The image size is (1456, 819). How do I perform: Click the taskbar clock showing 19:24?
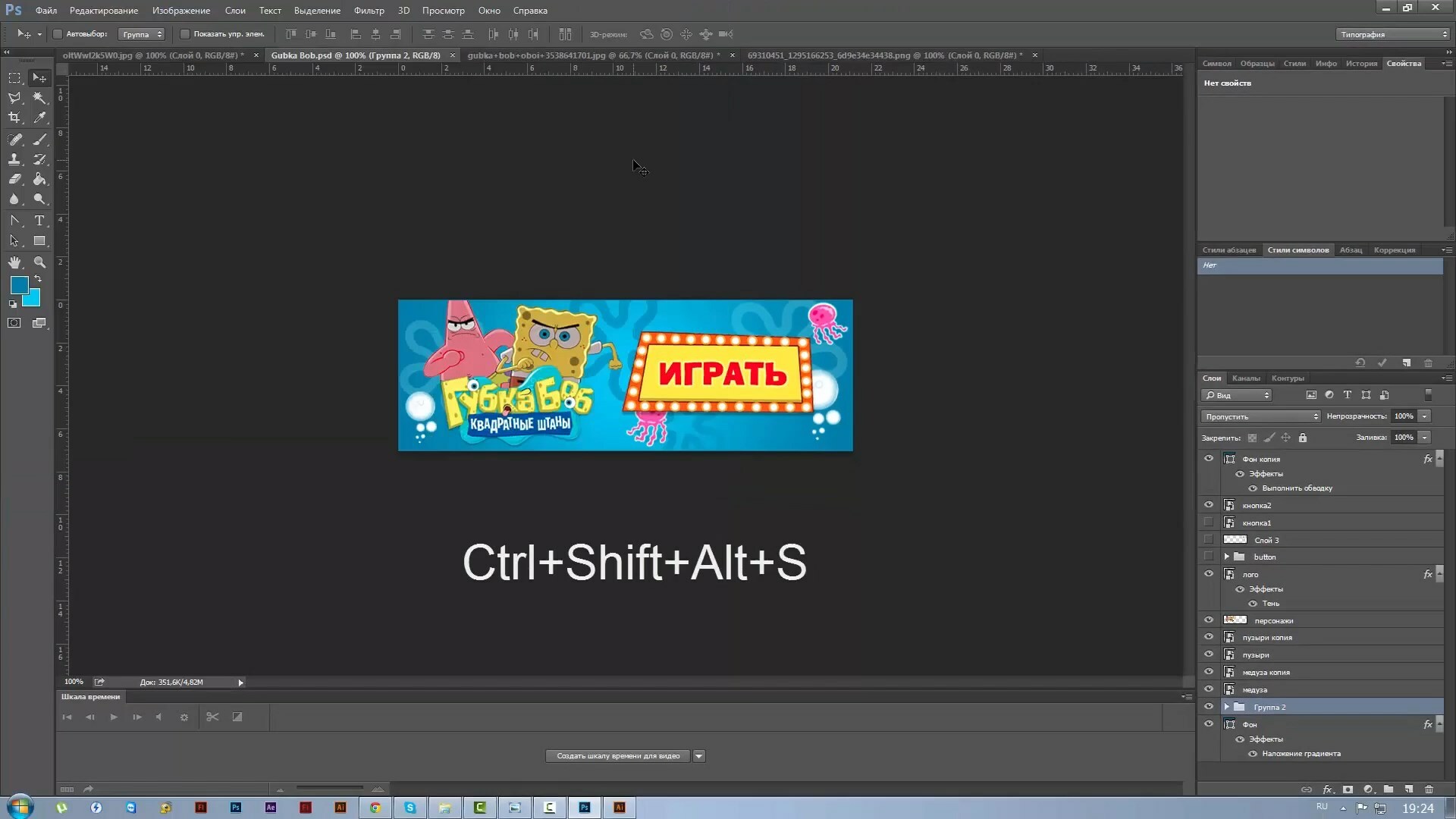(1417, 808)
